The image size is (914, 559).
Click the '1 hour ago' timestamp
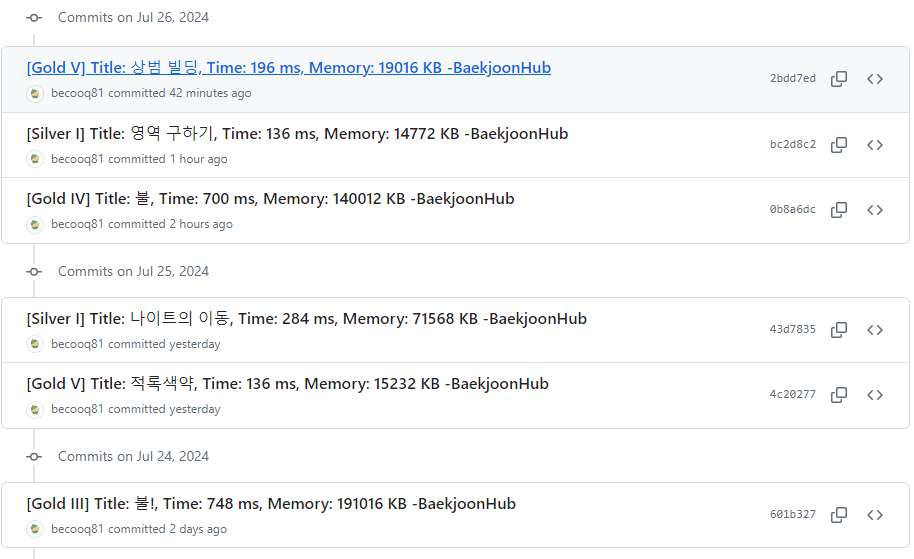click(x=198, y=159)
